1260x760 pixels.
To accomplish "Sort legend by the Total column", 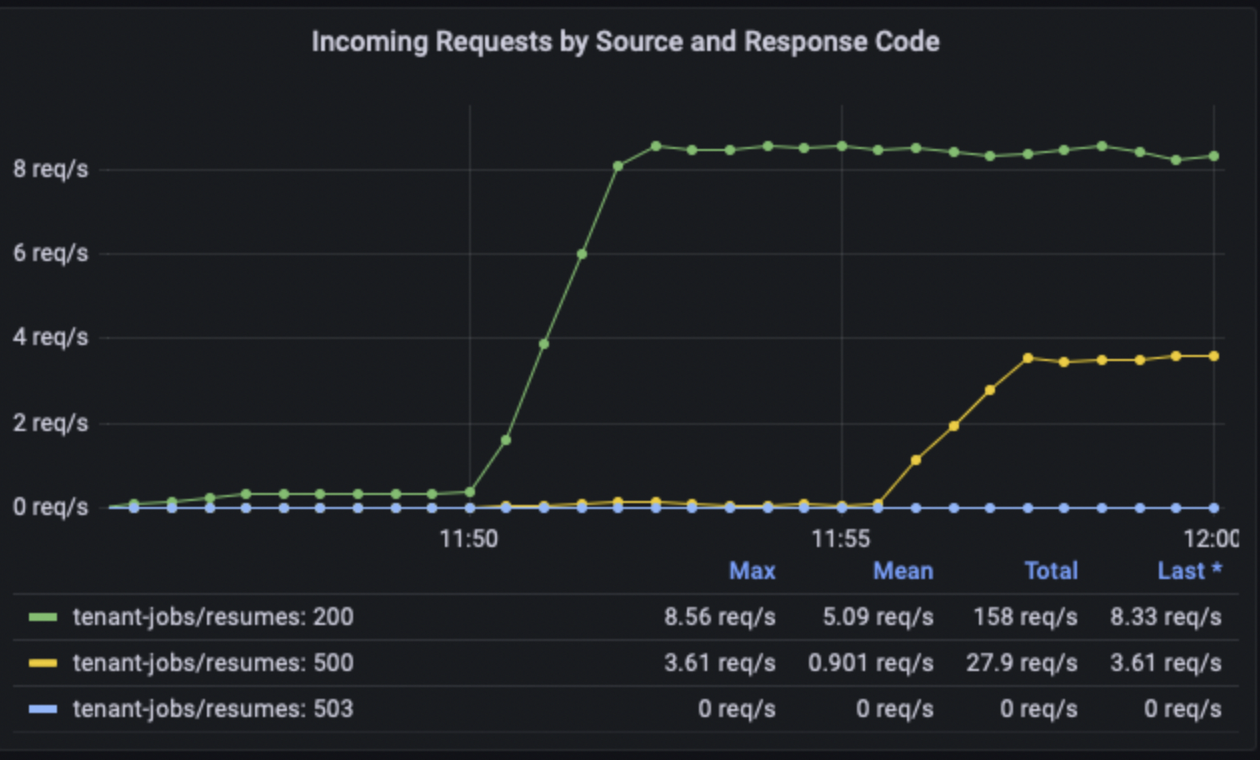I will tap(1051, 571).
